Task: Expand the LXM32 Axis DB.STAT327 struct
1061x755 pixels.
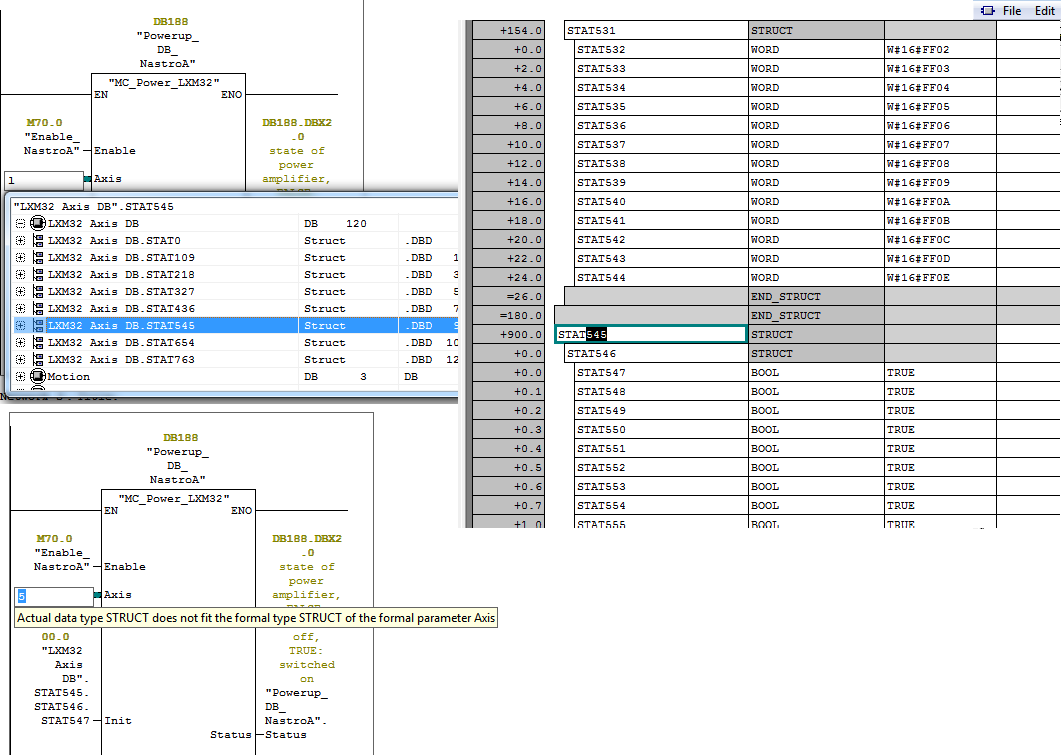Action: click(20, 292)
